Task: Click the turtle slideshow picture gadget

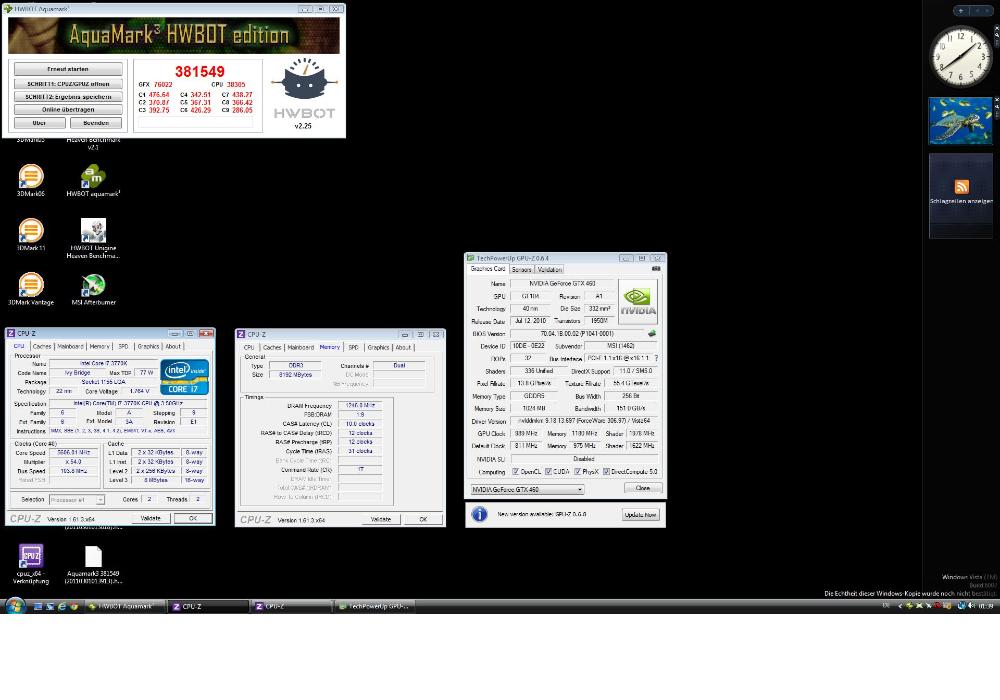Action: (x=960, y=120)
